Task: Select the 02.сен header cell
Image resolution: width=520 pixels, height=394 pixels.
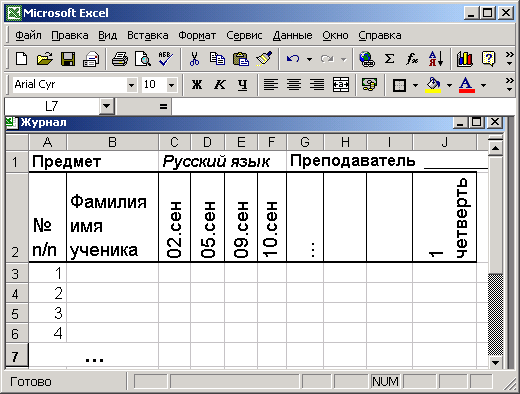Action: click(x=174, y=217)
